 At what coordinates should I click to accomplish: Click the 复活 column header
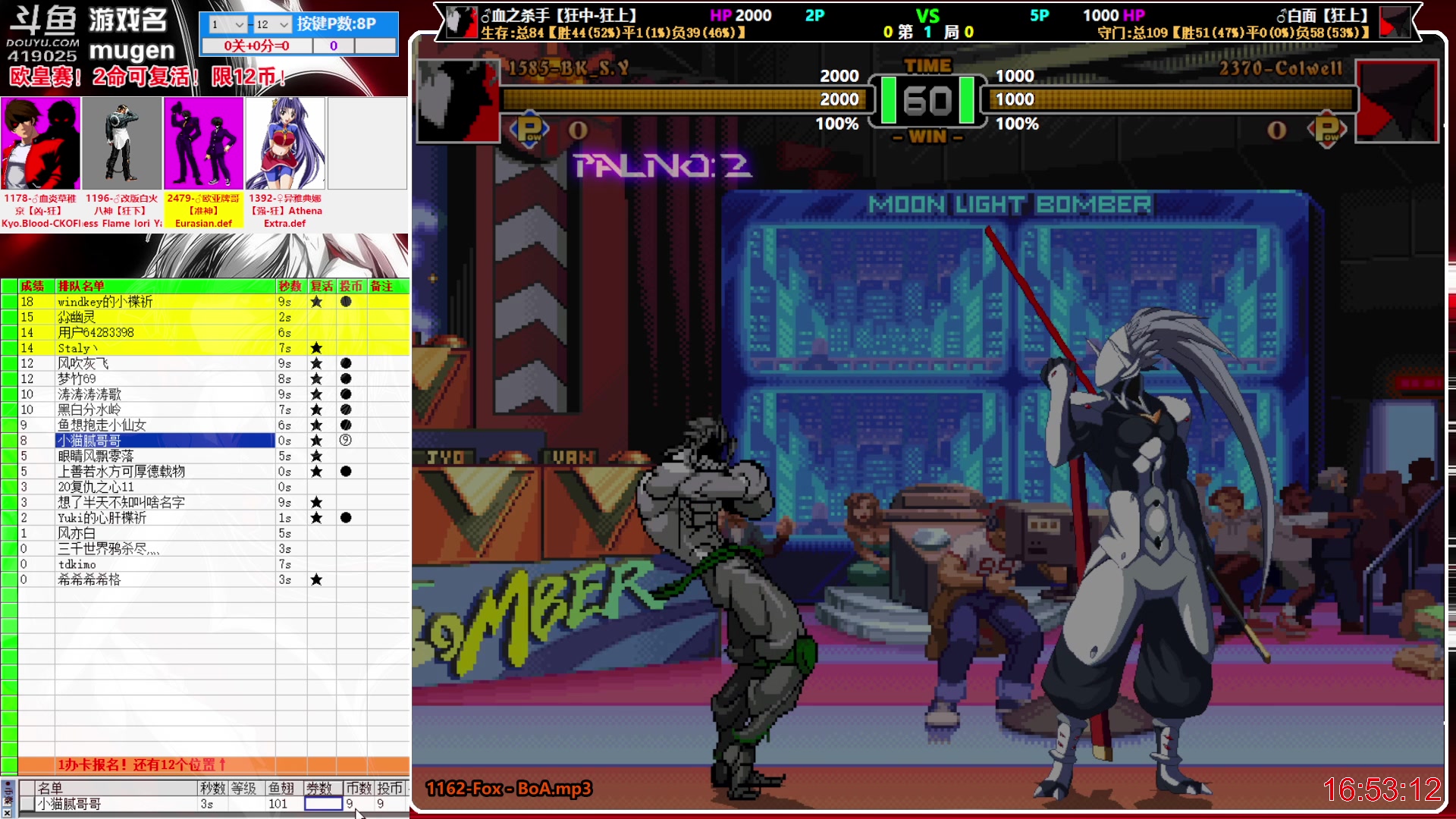coord(322,286)
